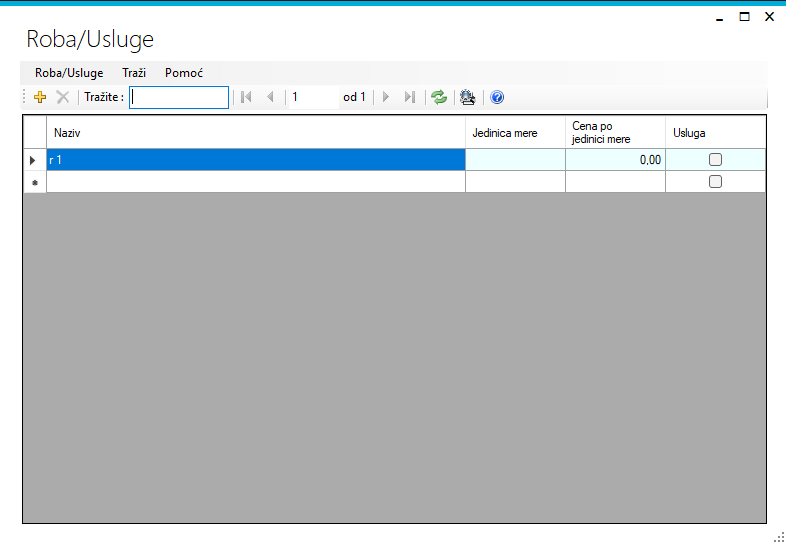Screen dimensions: 786x544
Task: Open the Pomoć menu
Action: click(x=184, y=73)
